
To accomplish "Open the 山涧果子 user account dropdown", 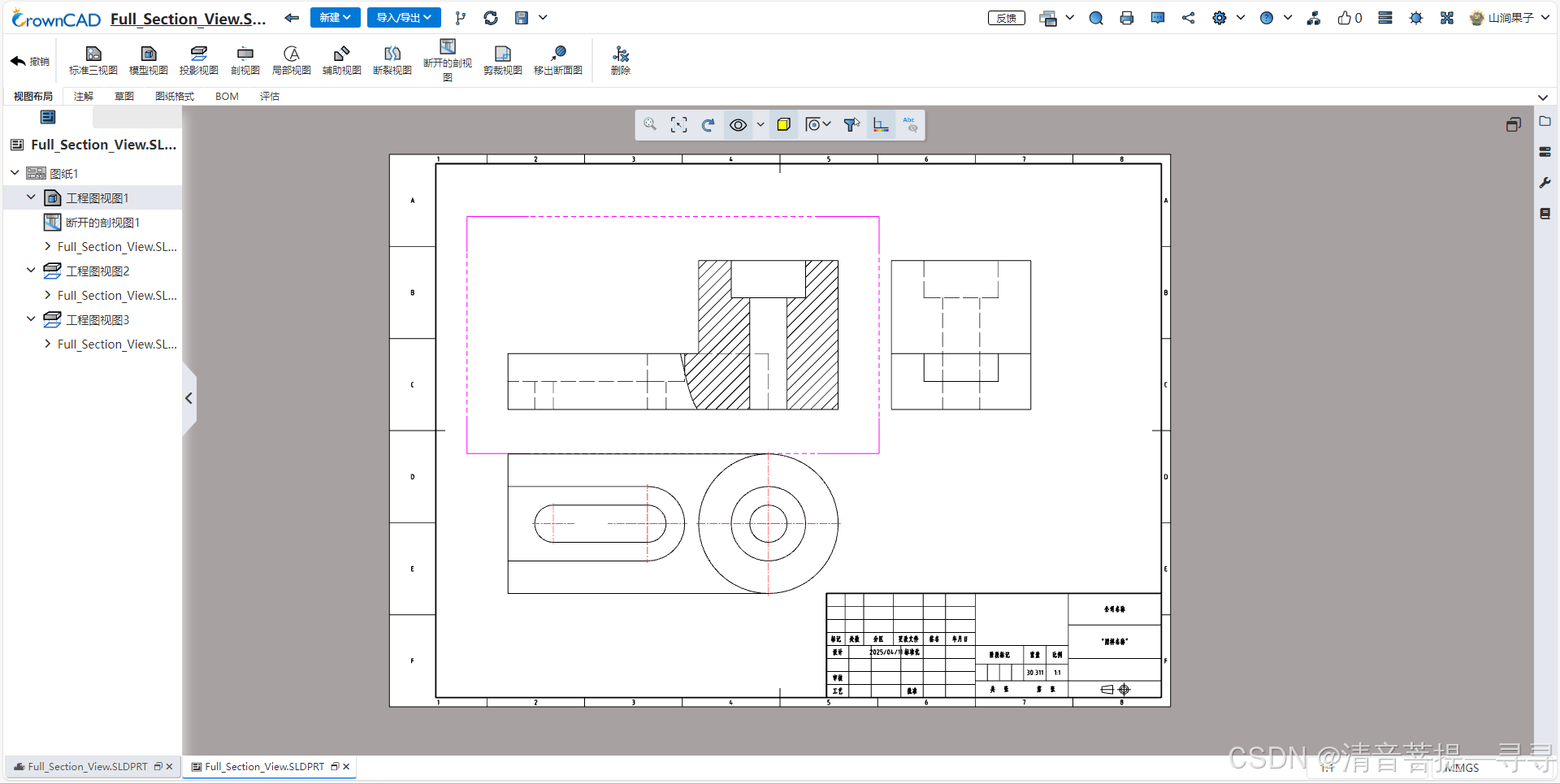I will pyautogui.click(x=1510, y=18).
